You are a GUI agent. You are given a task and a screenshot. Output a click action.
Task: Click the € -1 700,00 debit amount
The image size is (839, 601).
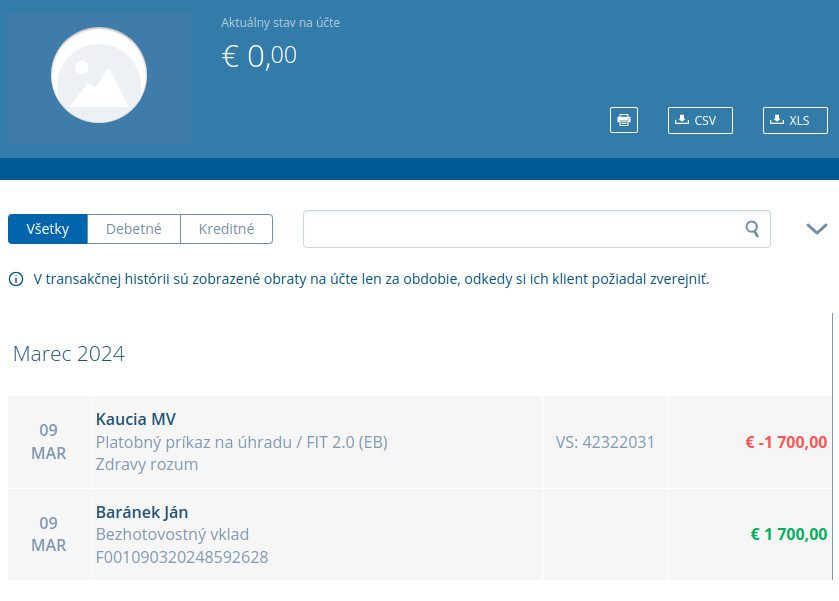pyautogui.click(x=786, y=442)
